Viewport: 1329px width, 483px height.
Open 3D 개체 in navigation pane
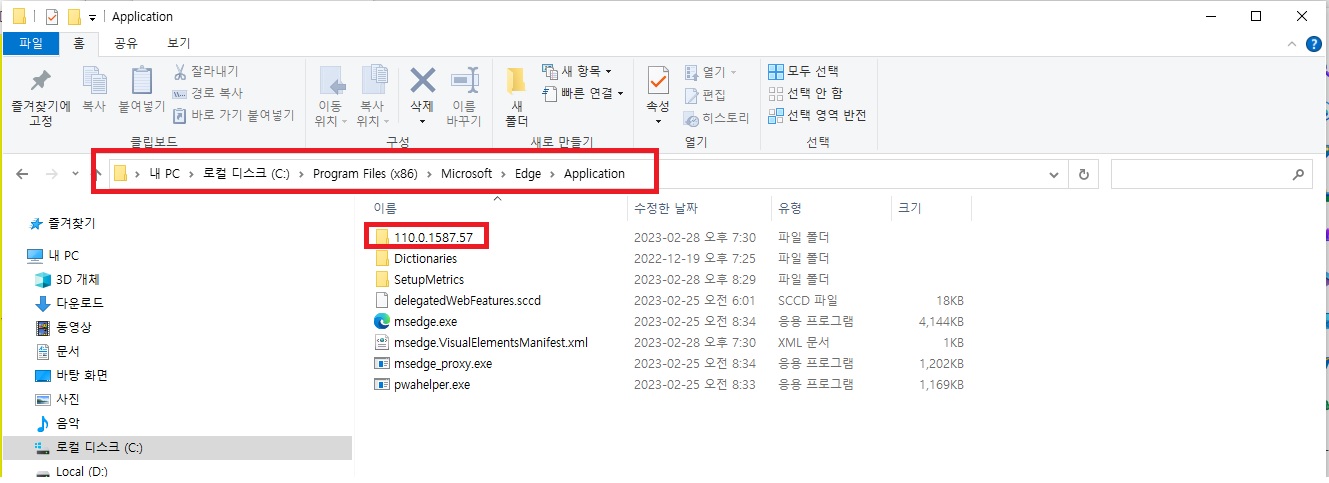coord(78,279)
